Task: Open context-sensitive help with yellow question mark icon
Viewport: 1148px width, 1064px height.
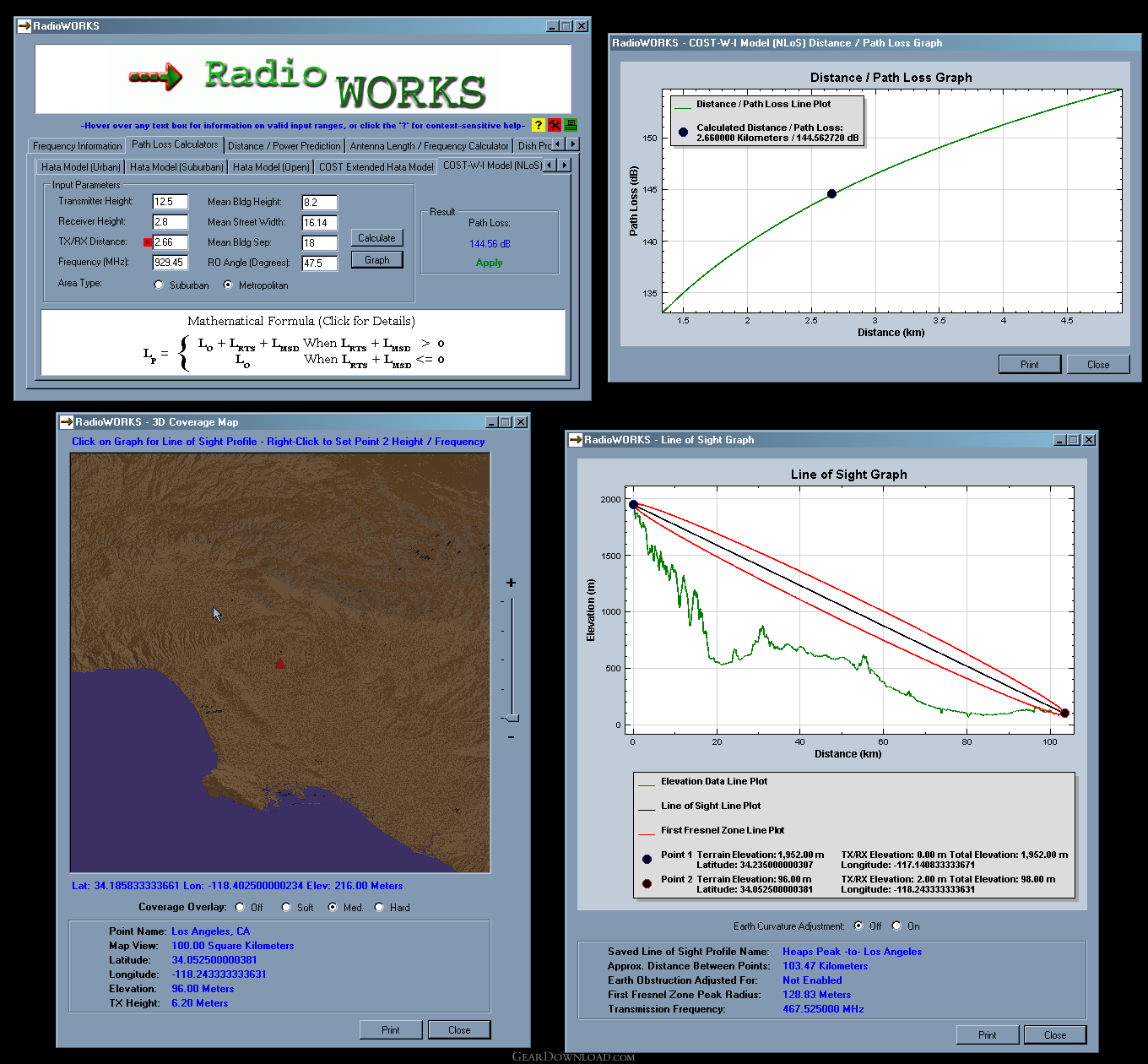Action: 538,125
